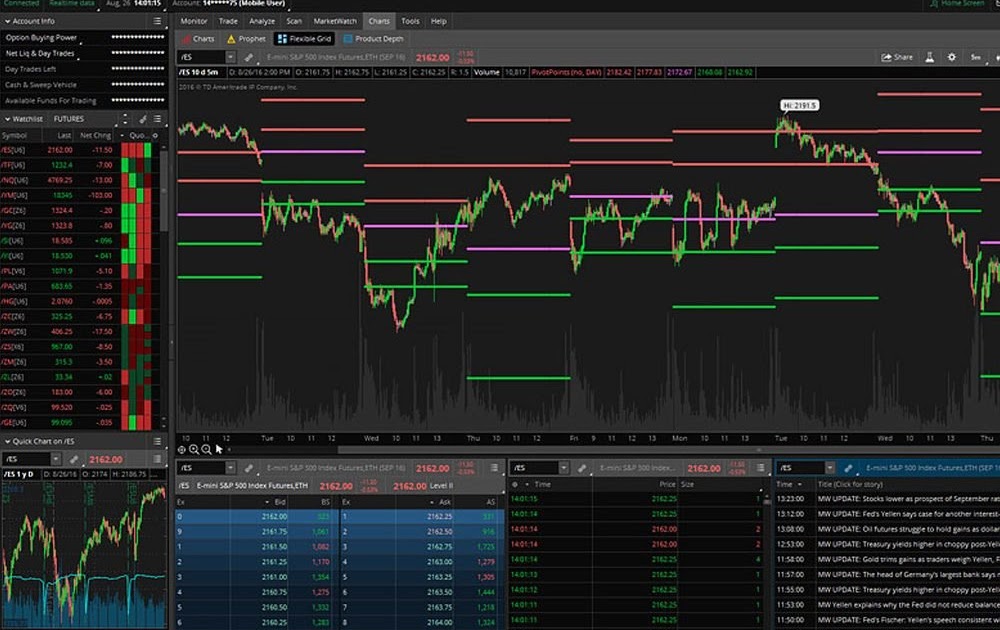Open the Monitor tab
Viewport: 1000px width, 630px height.
point(193,21)
